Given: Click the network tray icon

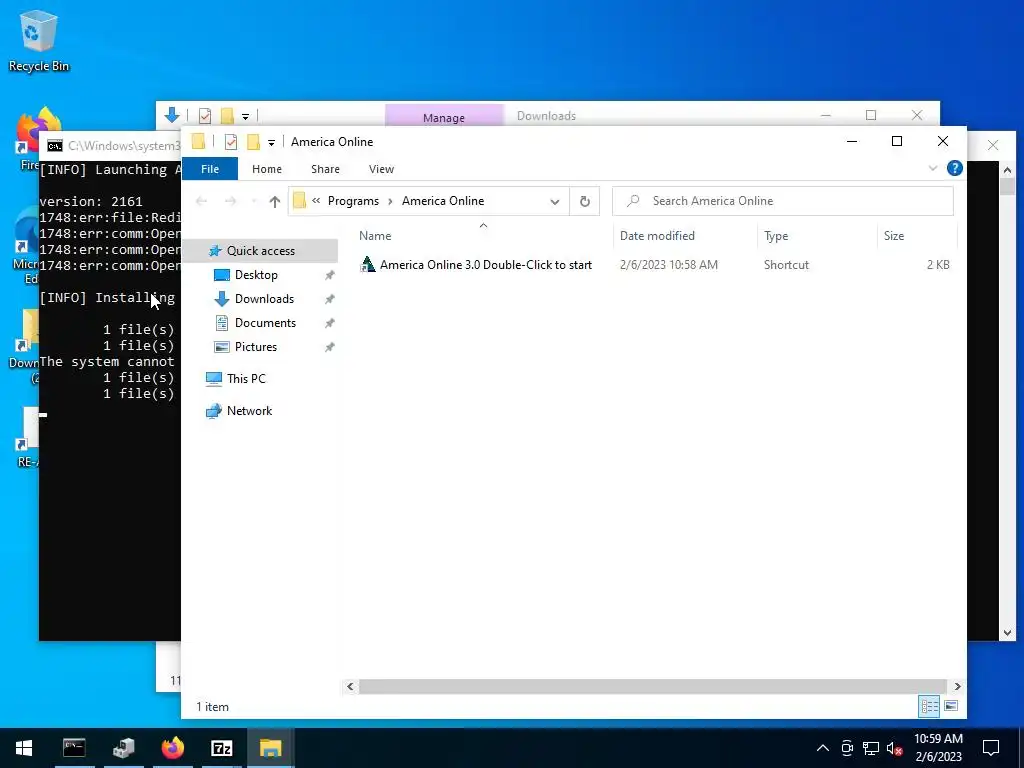Looking at the screenshot, I should [871, 748].
